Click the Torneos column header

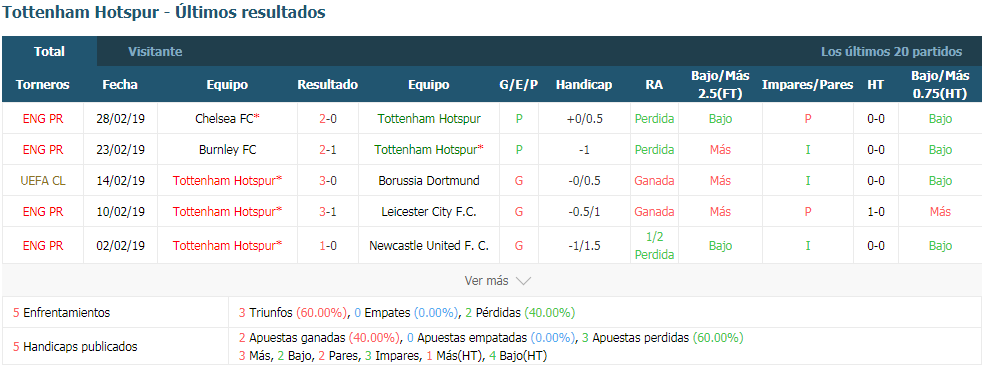coord(43,85)
